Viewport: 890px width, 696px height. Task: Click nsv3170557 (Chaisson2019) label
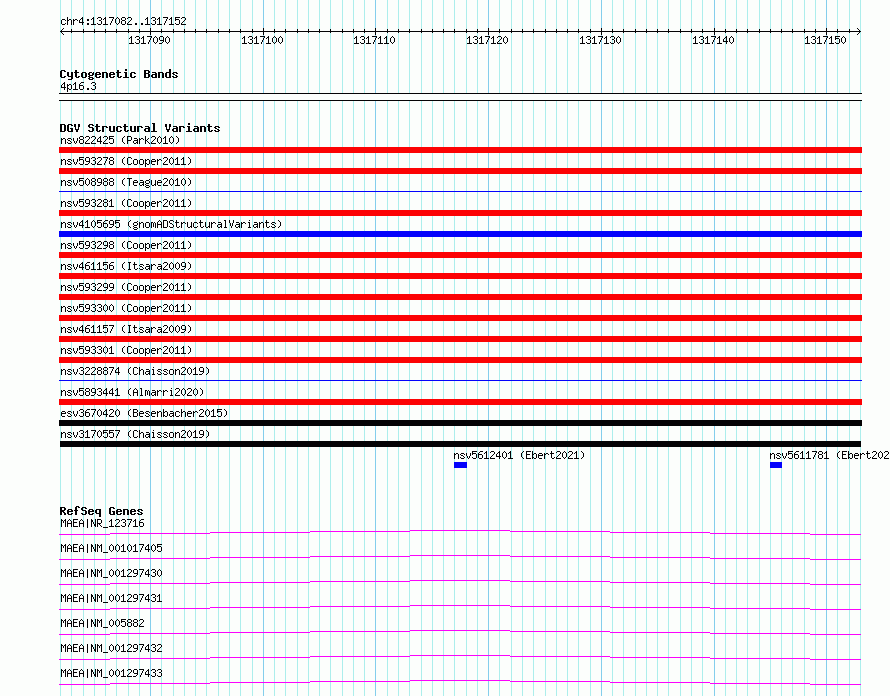tap(135, 434)
